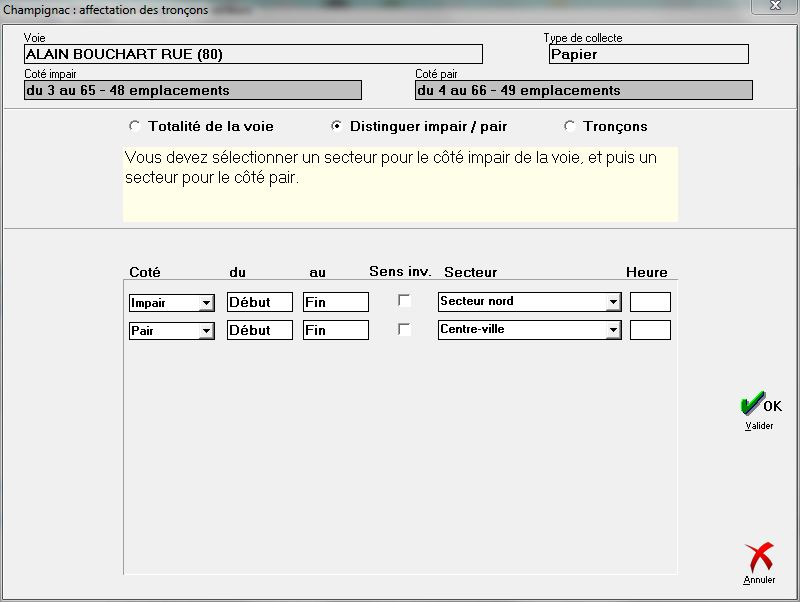Open the Pair side dropdown

(x=206, y=330)
